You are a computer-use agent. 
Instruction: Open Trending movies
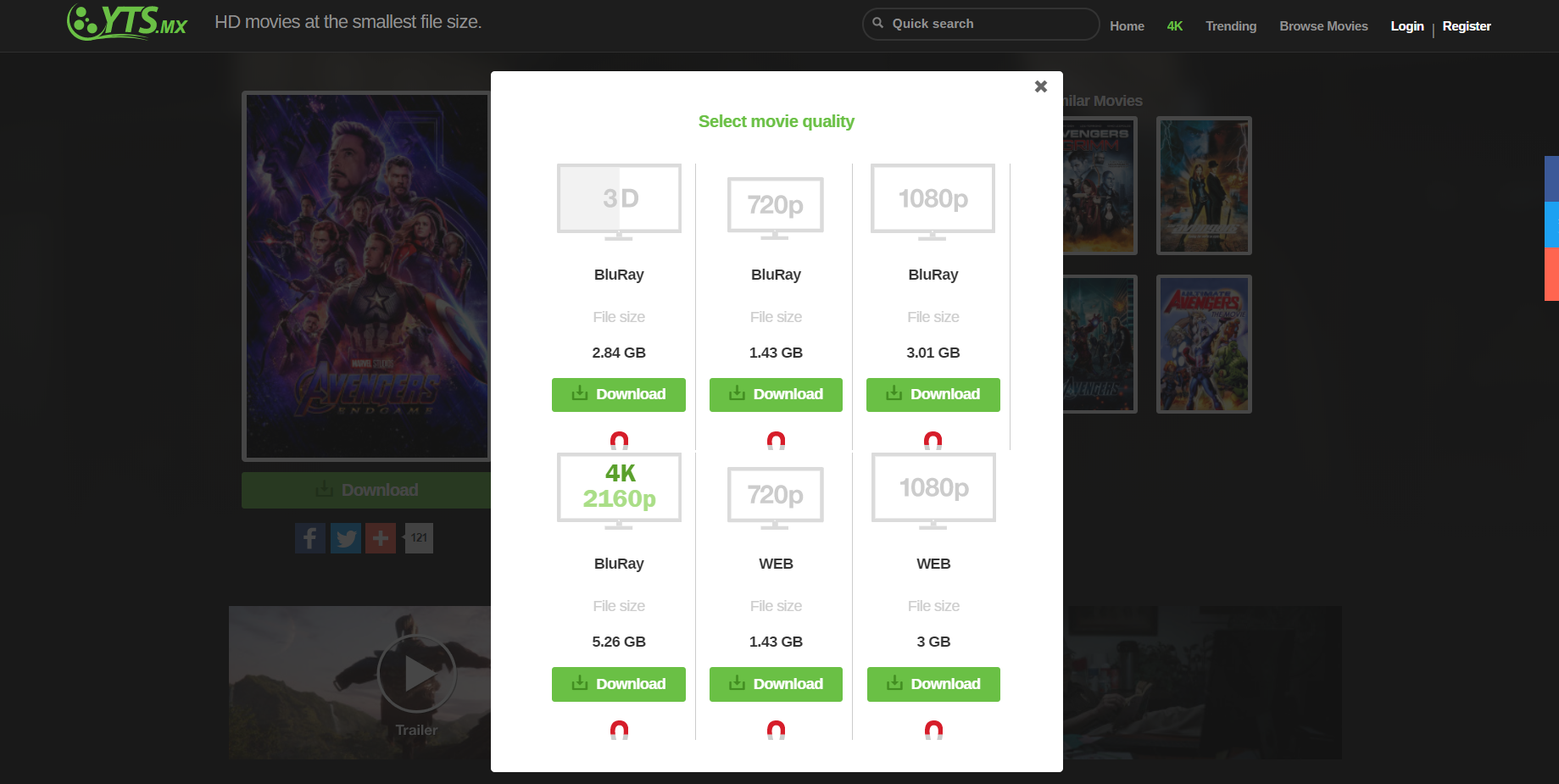[1231, 26]
